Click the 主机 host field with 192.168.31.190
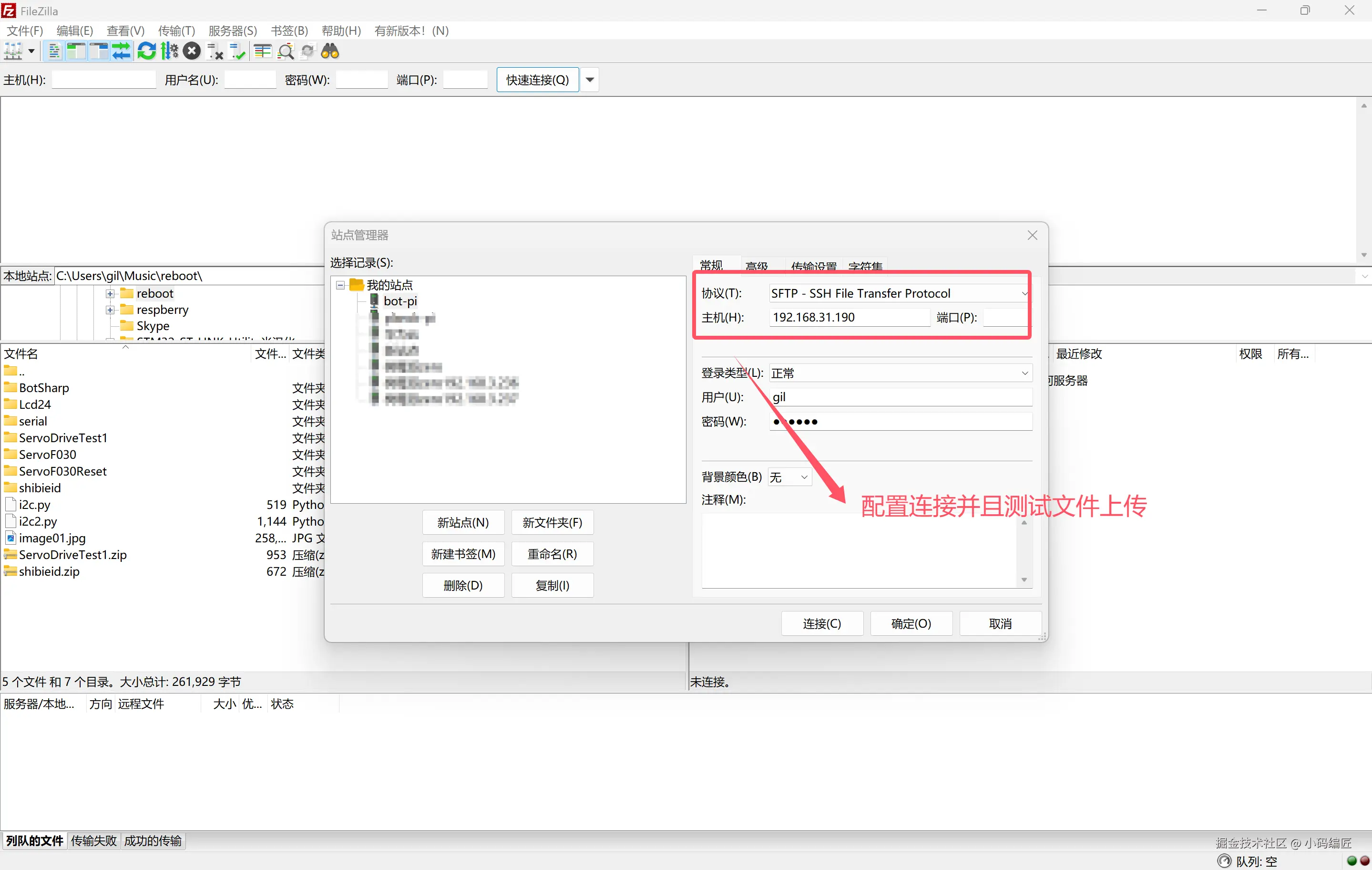1372x870 pixels. tap(849, 318)
